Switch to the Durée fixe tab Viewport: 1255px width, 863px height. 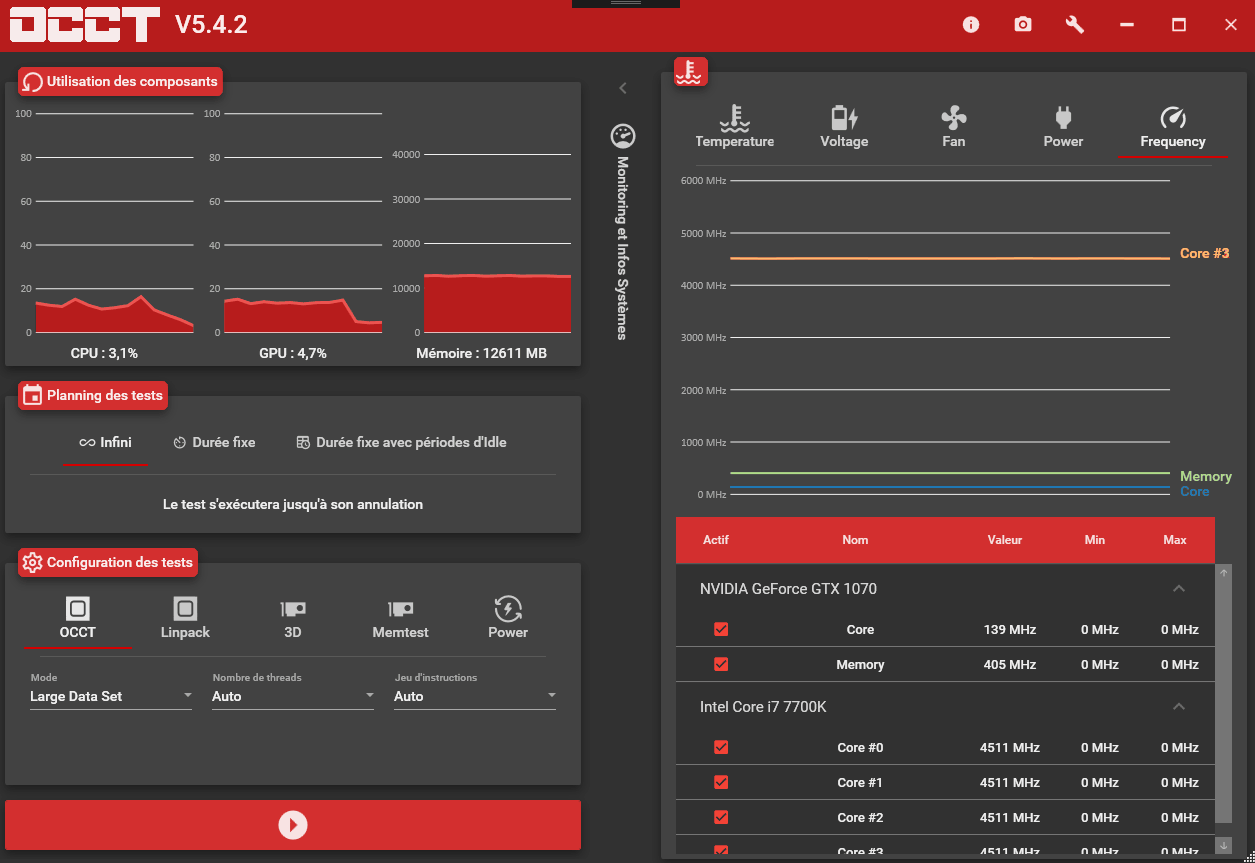click(x=214, y=442)
